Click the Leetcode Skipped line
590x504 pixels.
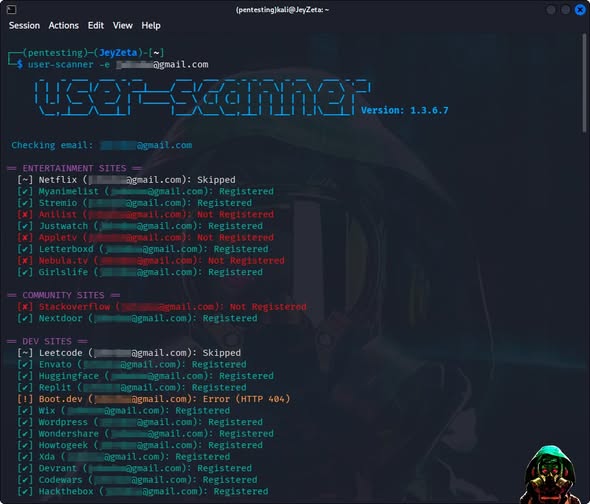point(129,353)
